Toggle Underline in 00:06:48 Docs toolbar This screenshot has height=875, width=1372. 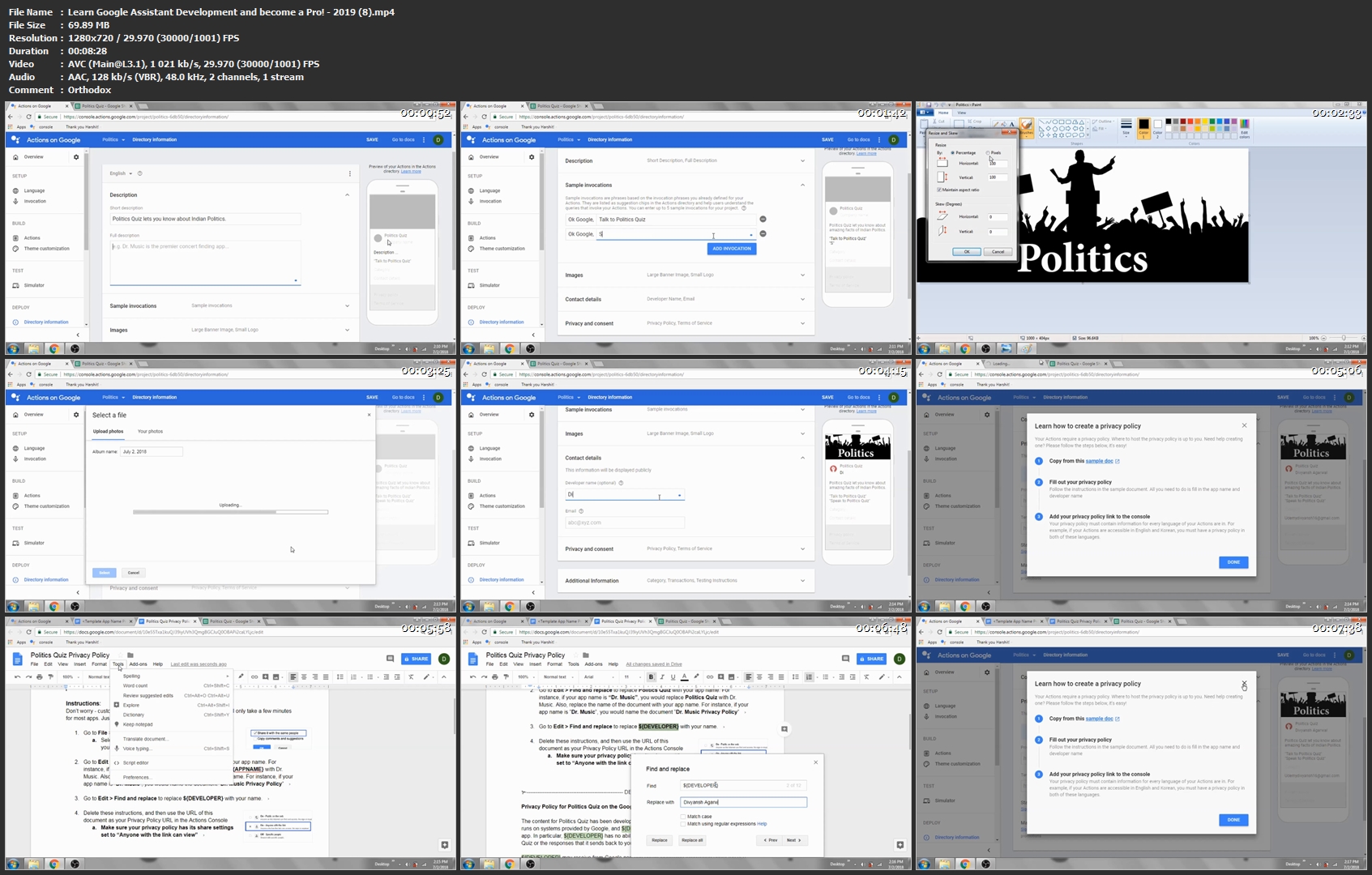pyautogui.click(x=673, y=677)
